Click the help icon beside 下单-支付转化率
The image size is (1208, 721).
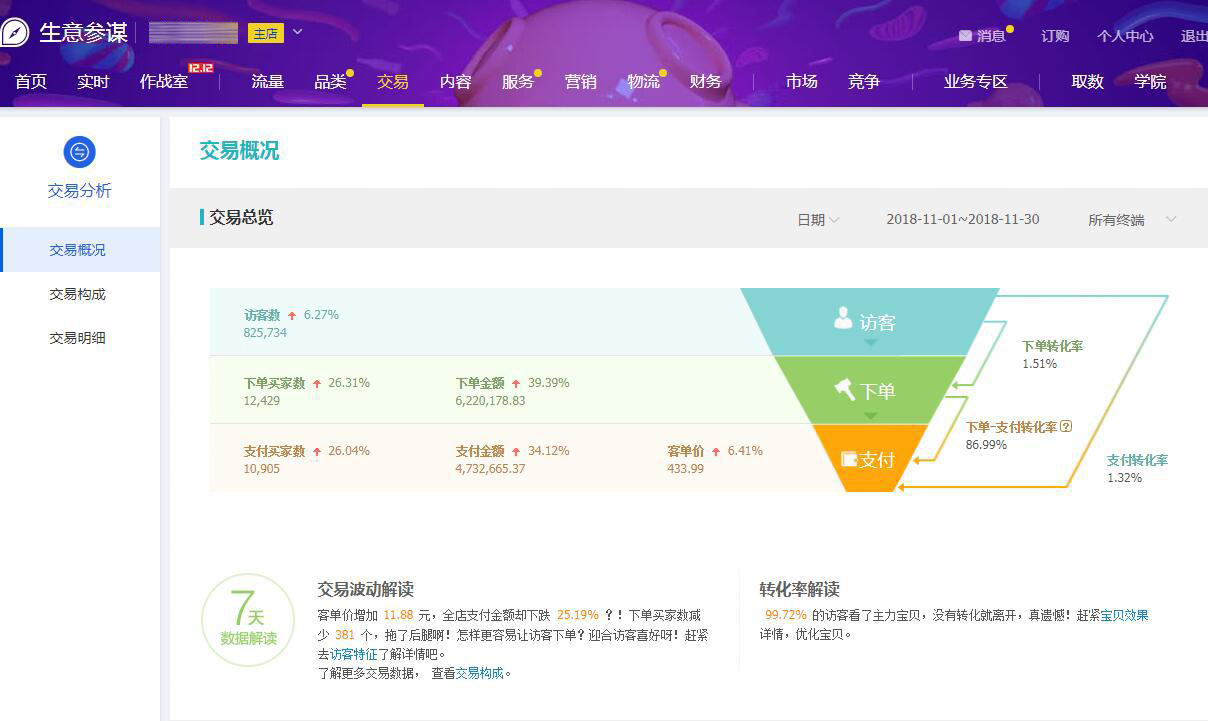[1066, 427]
